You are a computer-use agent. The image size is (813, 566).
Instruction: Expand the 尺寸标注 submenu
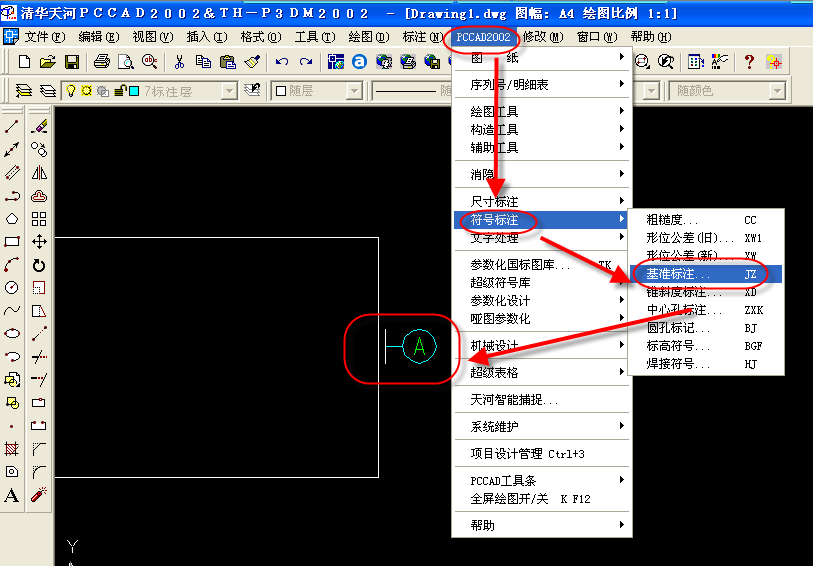click(542, 201)
